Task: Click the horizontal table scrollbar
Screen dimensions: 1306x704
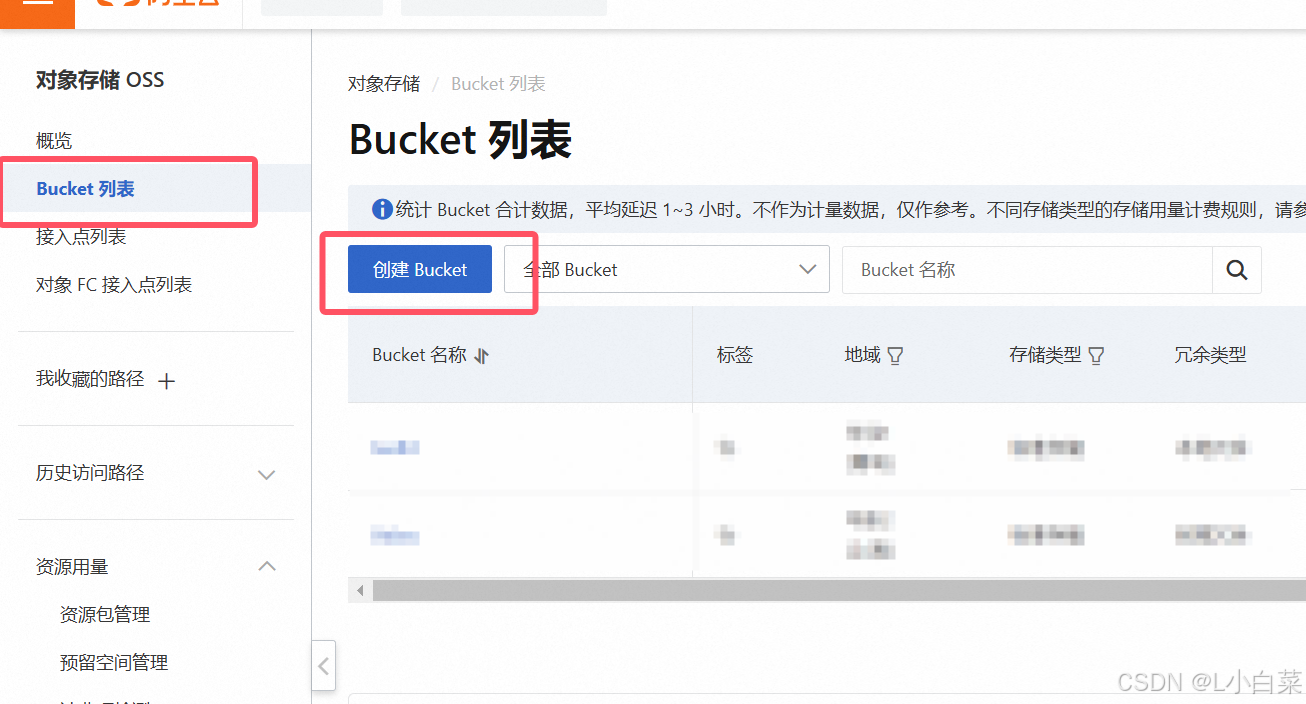Action: pos(839,591)
